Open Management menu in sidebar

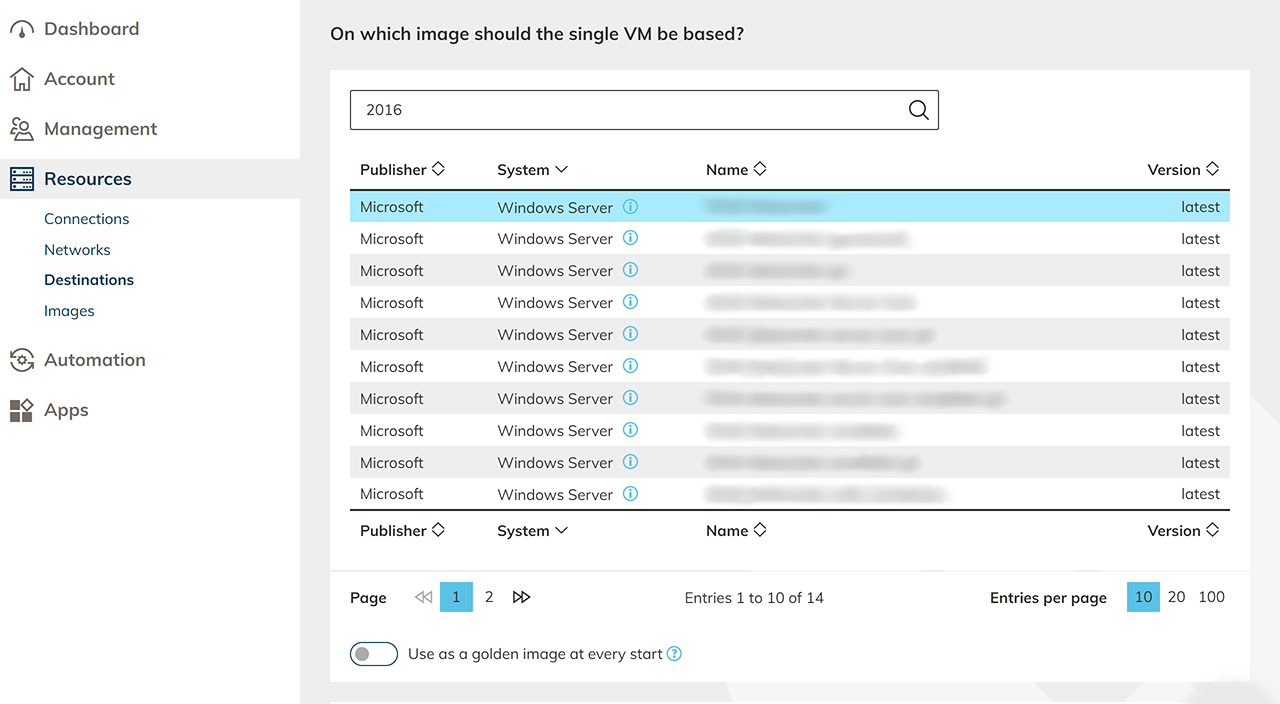click(100, 129)
